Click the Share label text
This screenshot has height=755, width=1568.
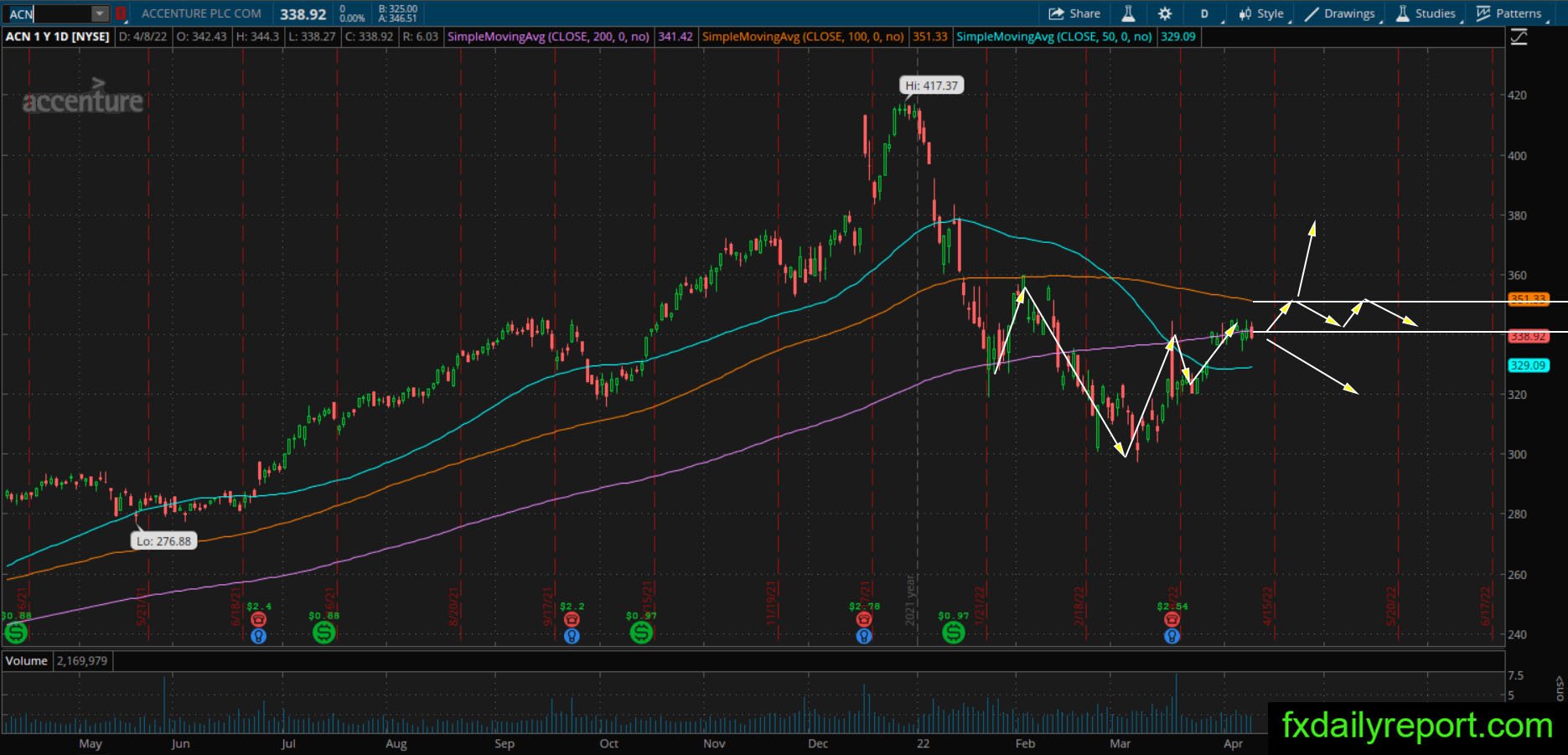(x=1085, y=13)
